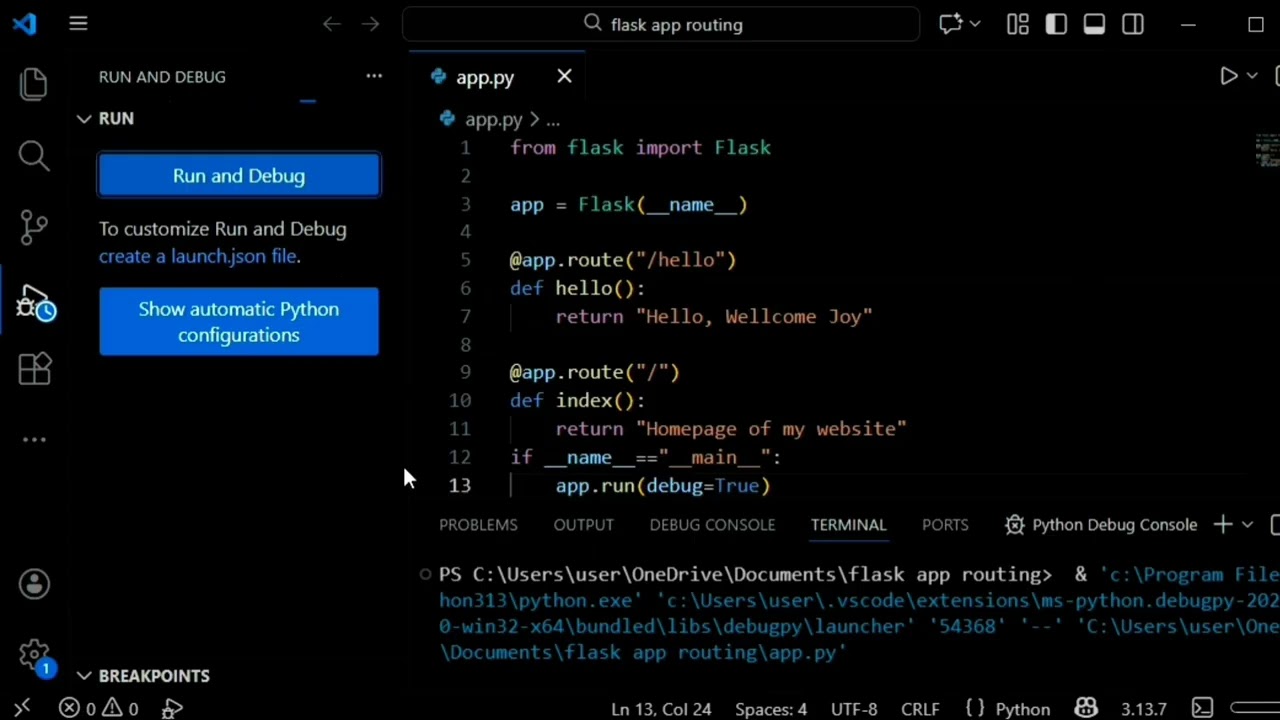Screen dimensions: 1280x720
Task: Click Ln 13, Col 24 cursor position
Action: (x=661, y=709)
